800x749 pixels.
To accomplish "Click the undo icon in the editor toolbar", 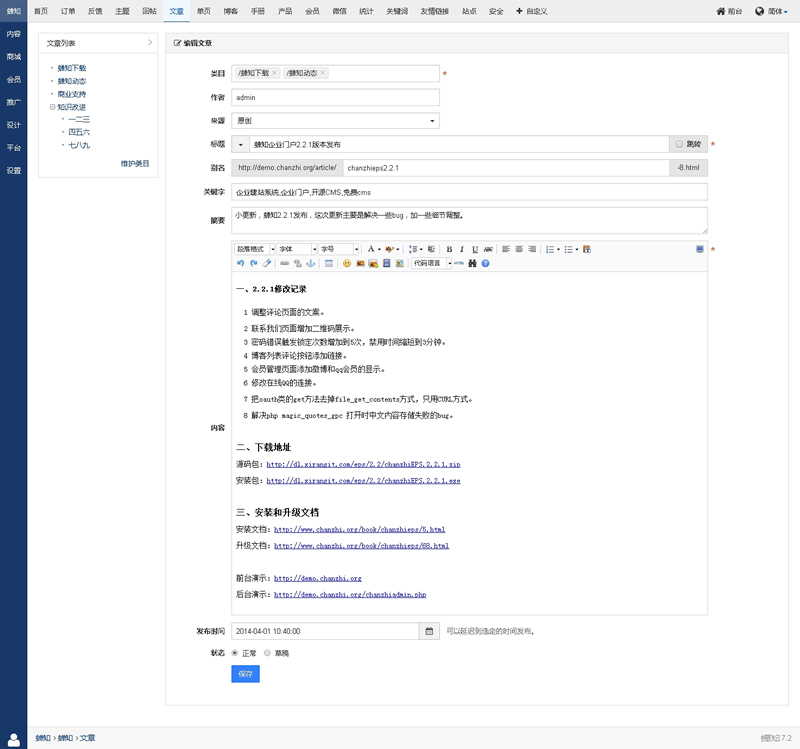I will [240, 263].
